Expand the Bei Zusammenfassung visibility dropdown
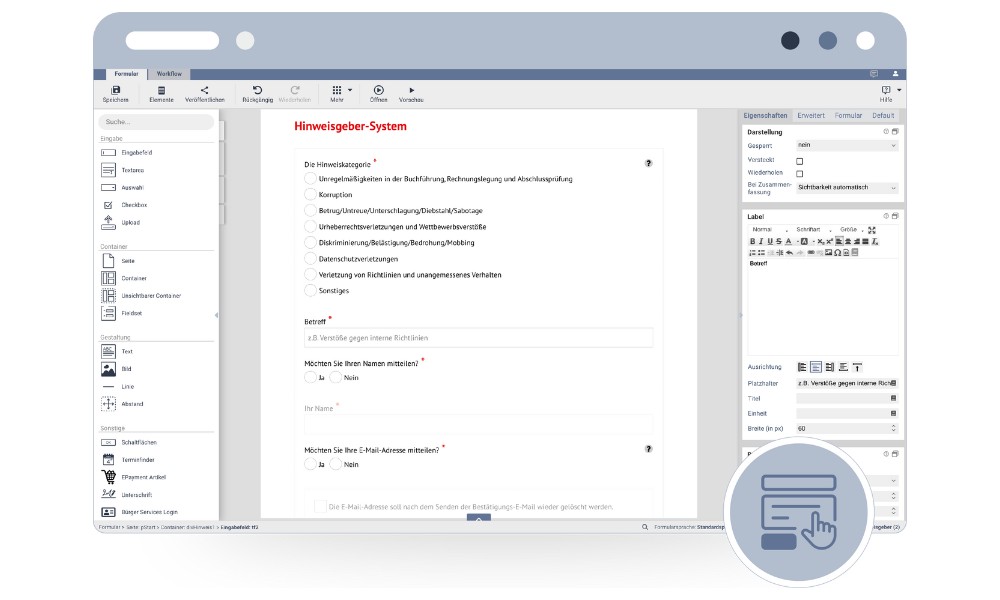 pyautogui.click(x=847, y=188)
